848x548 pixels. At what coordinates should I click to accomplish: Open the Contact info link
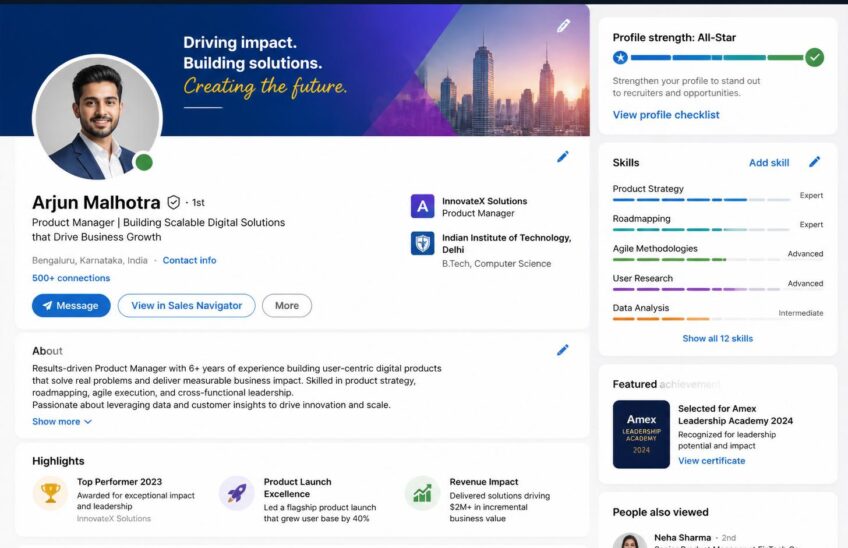pos(189,260)
